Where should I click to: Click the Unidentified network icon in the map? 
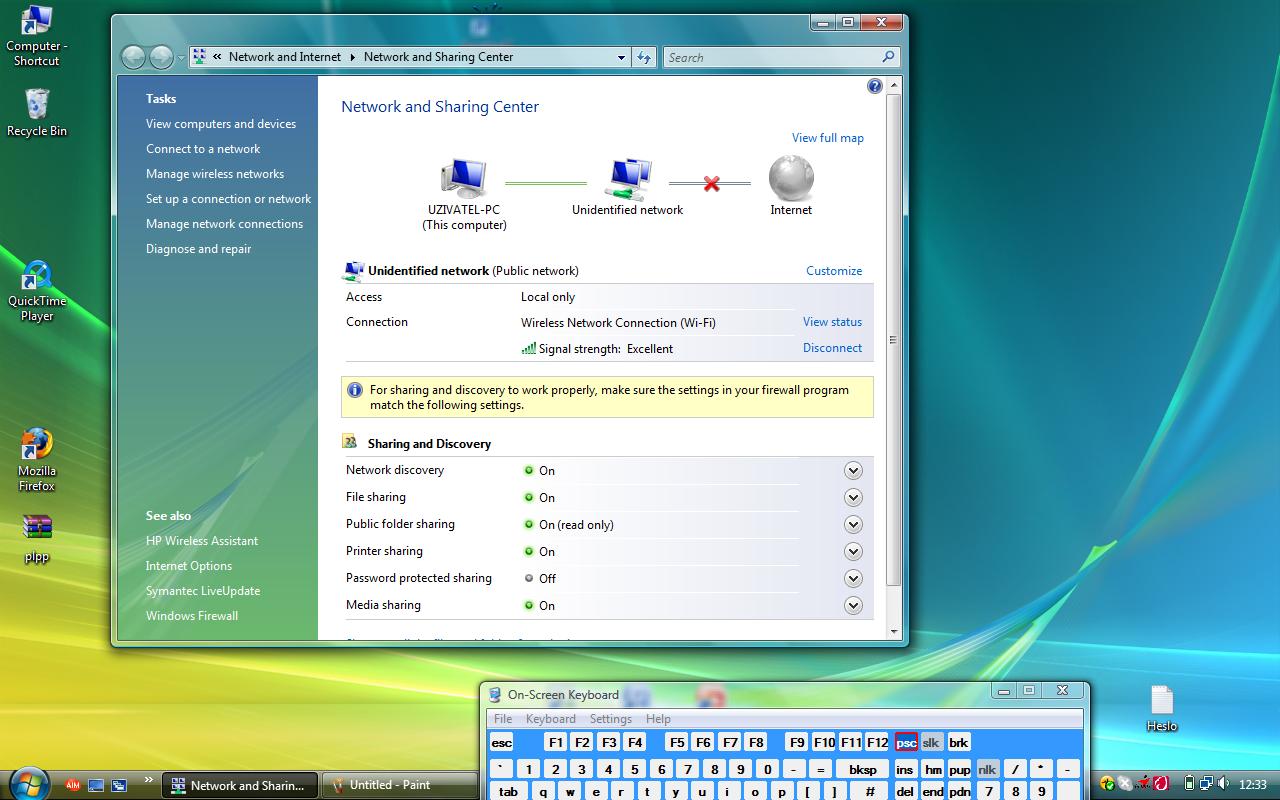click(628, 179)
